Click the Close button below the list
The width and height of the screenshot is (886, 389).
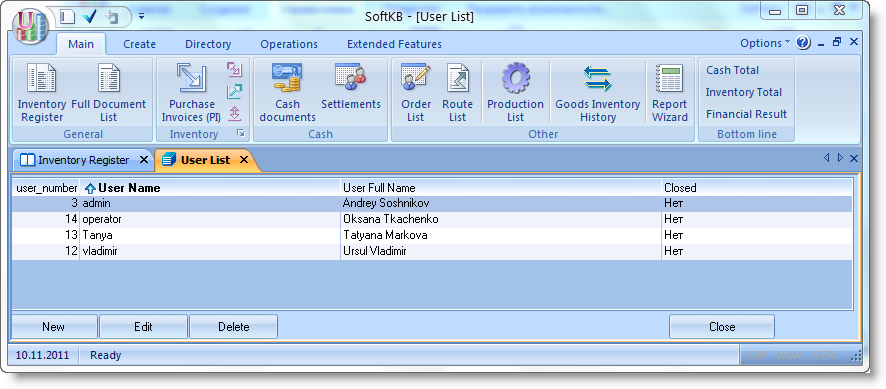point(722,327)
